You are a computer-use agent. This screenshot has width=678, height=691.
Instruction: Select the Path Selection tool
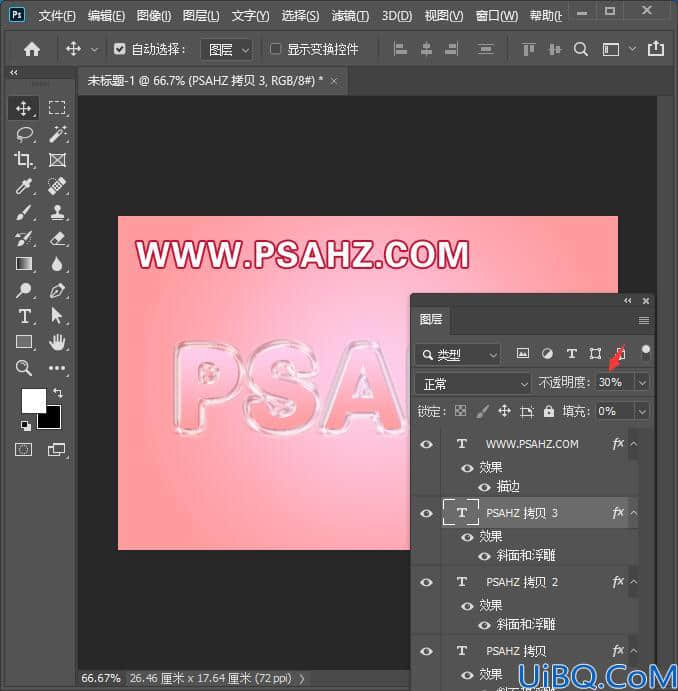[x=57, y=316]
